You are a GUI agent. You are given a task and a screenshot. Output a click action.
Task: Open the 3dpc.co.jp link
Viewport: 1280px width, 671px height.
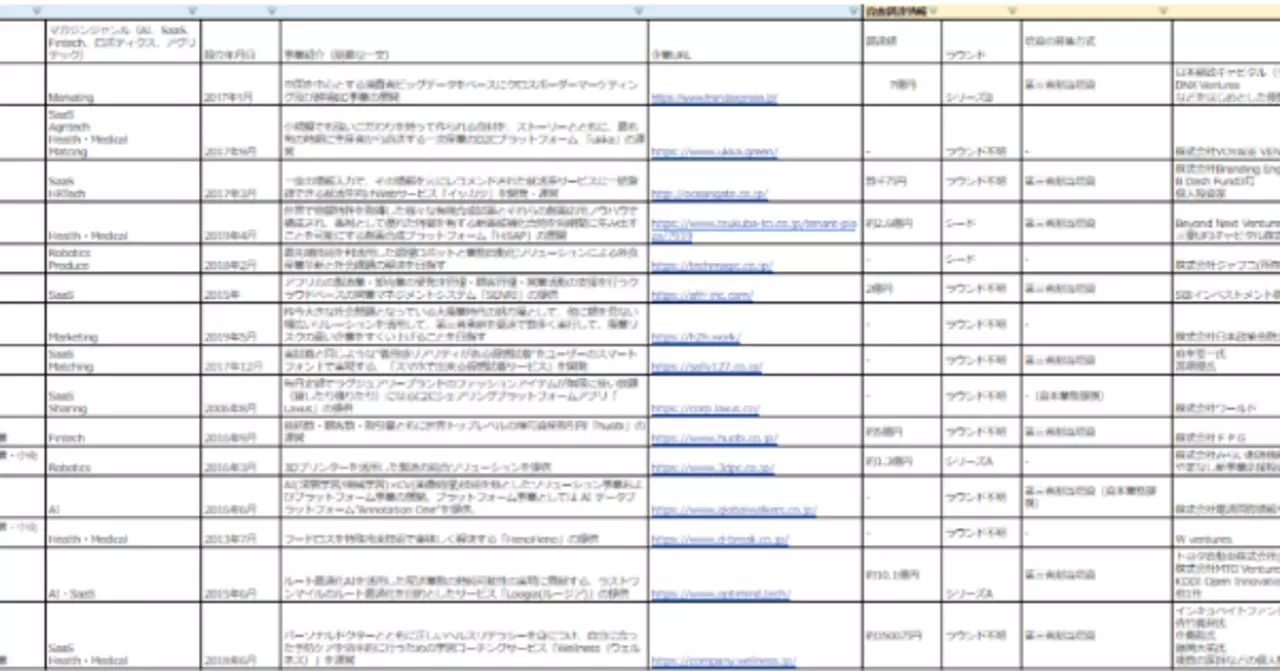coord(712,467)
